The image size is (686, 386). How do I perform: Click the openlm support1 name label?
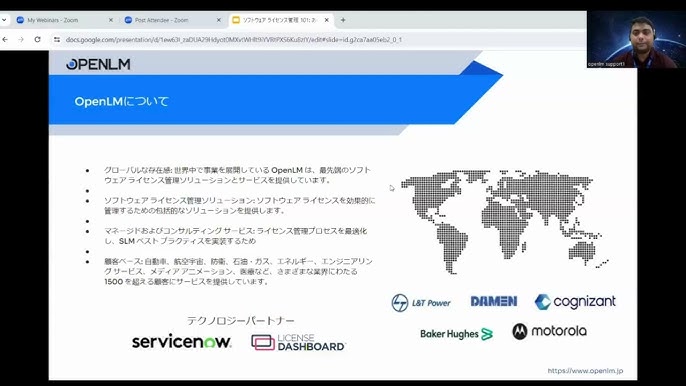click(x=606, y=64)
